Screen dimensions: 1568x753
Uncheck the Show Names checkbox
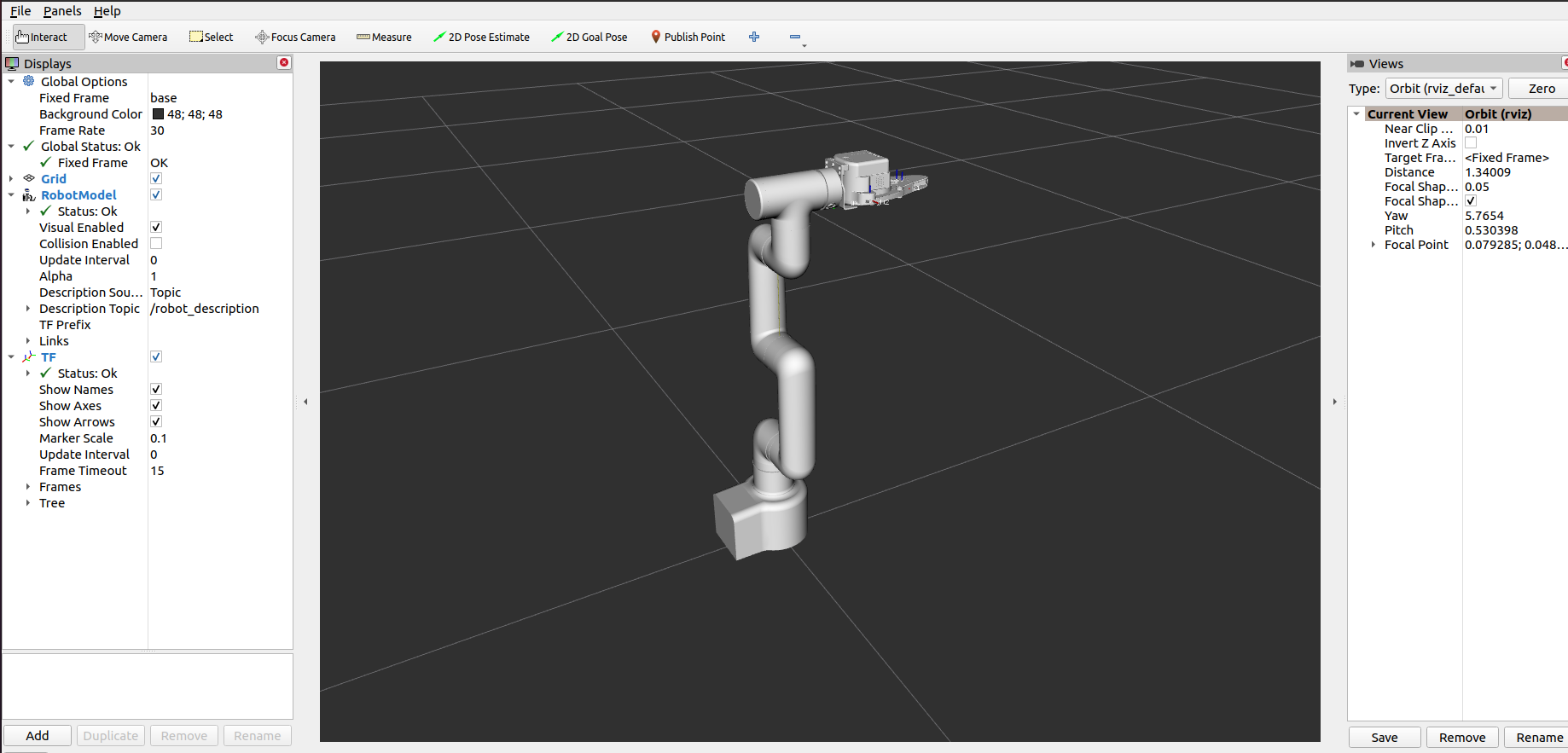156,390
